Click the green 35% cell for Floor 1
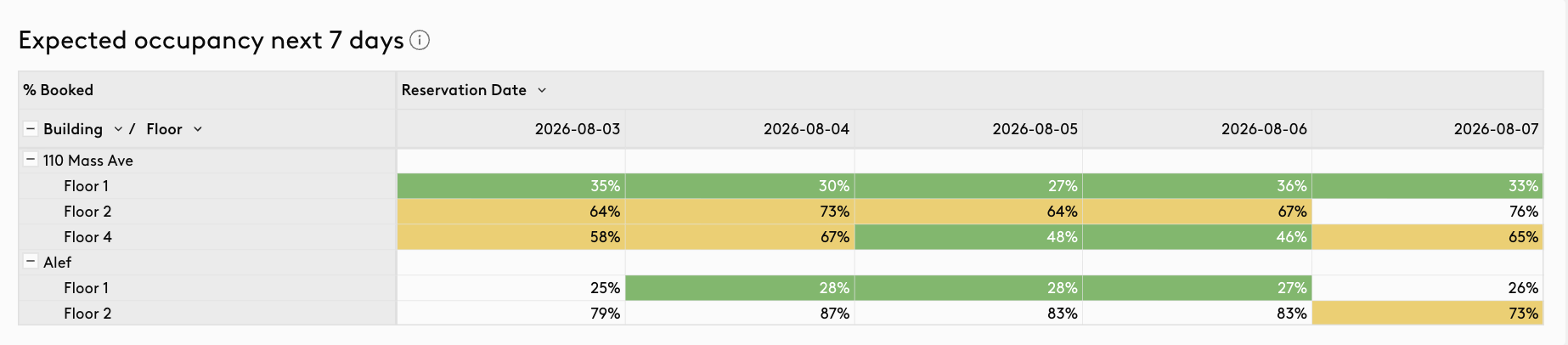 pos(511,186)
